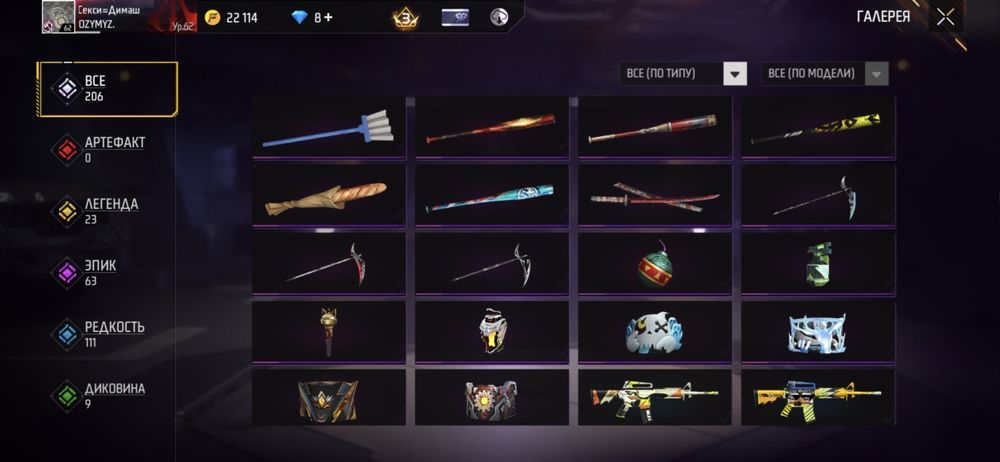Pick the red green grenade skin
1000x462 pixels.
coord(655,264)
